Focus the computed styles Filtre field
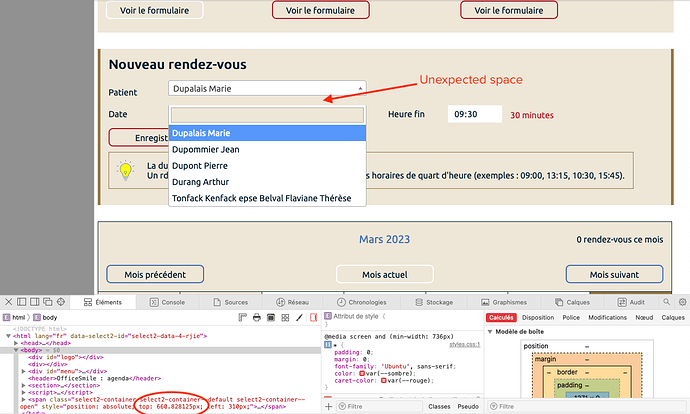 coord(587,407)
